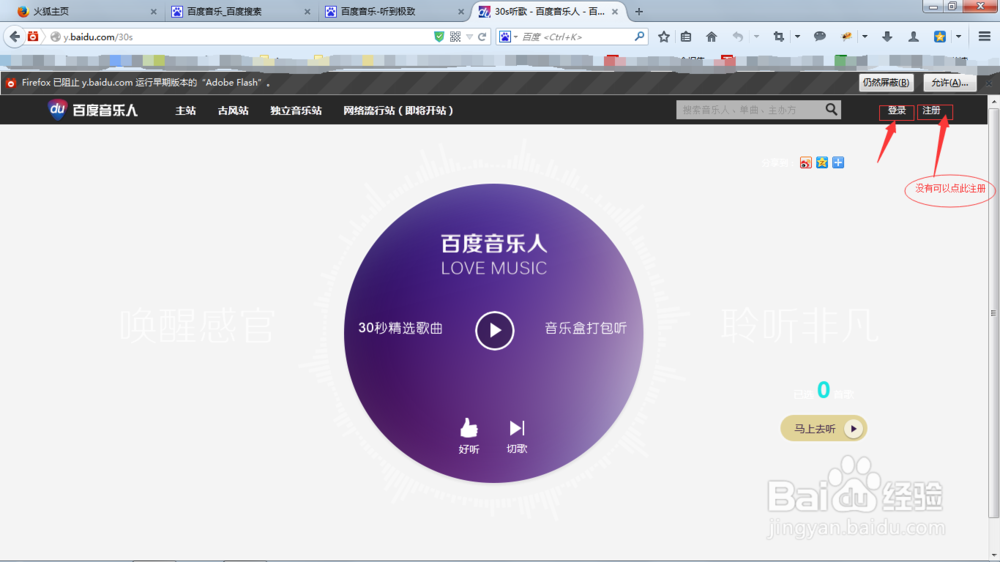Share to Qzone star icon
The width and height of the screenshot is (1000, 562).
point(822,163)
